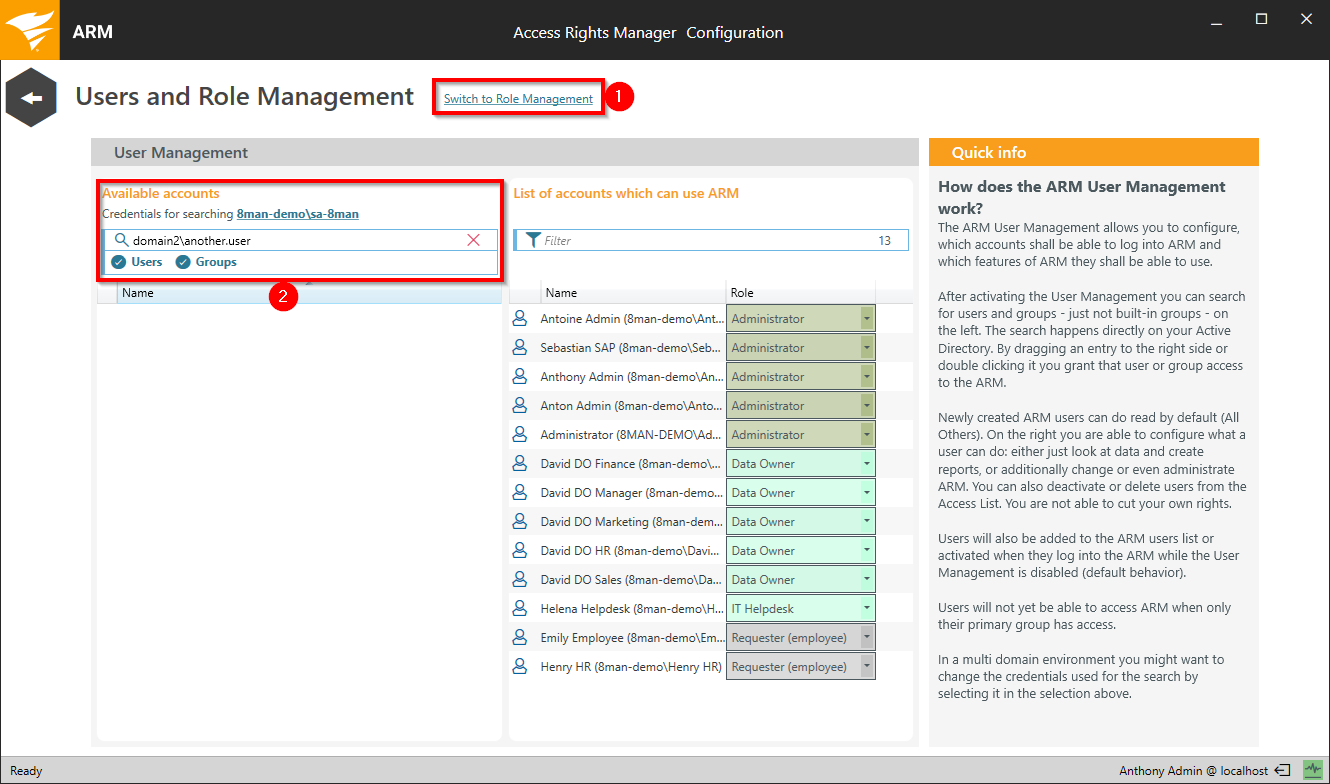Viewport: 1330px width, 784px height.
Task: Click the Ready status bar text
Action: coord(26,771)
